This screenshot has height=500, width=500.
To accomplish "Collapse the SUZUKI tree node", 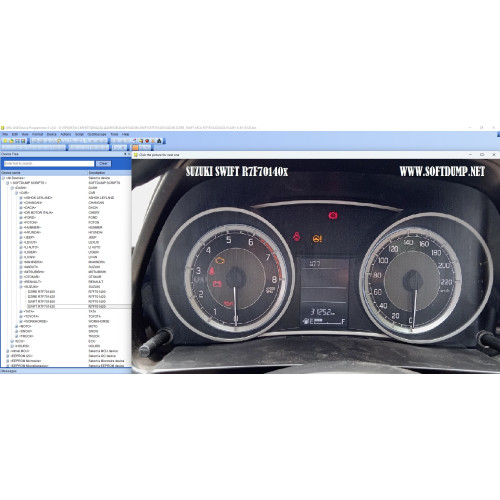I will (21, 286).
